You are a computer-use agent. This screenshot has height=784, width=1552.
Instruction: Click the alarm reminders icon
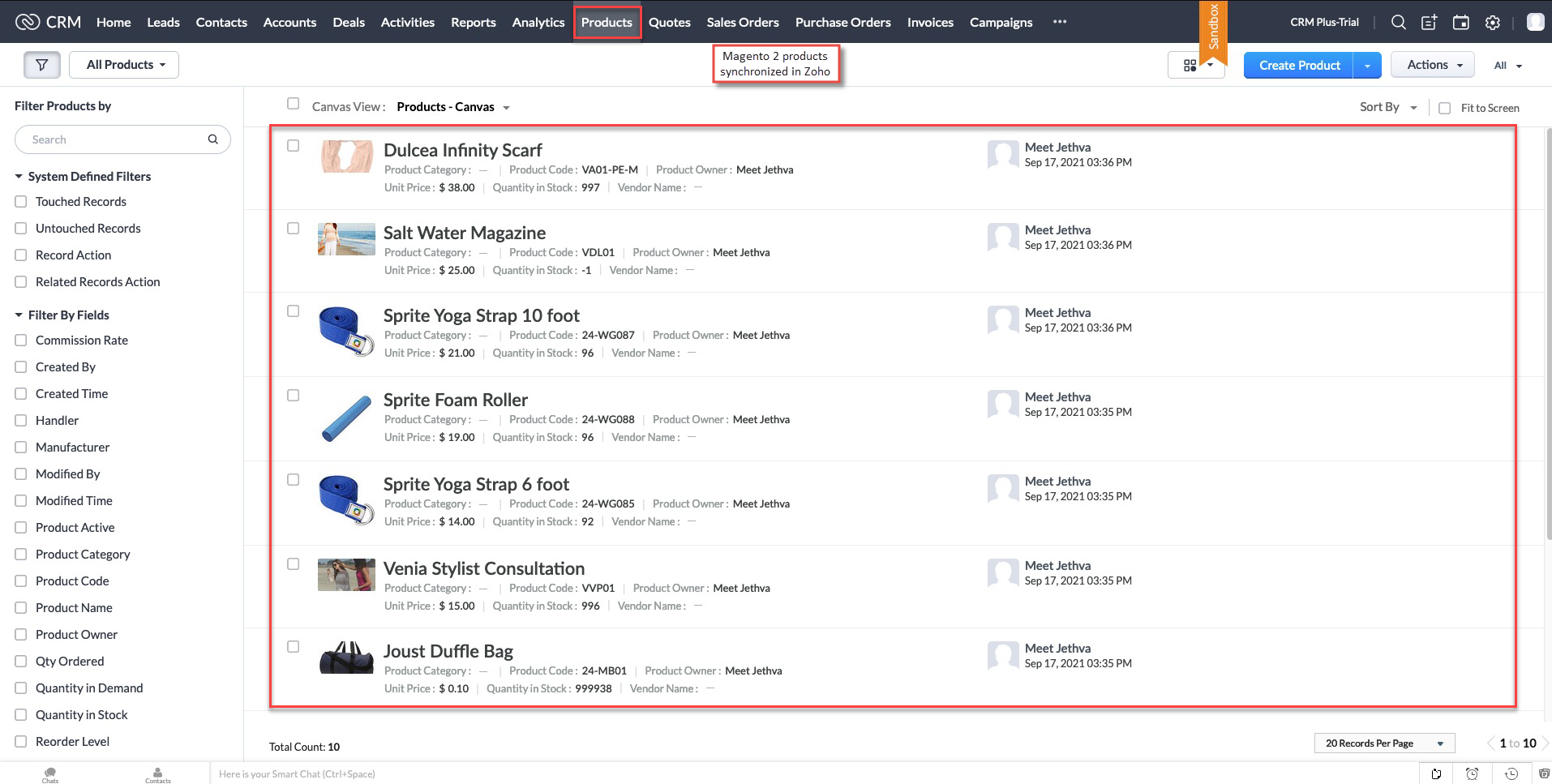(1473, 773)
